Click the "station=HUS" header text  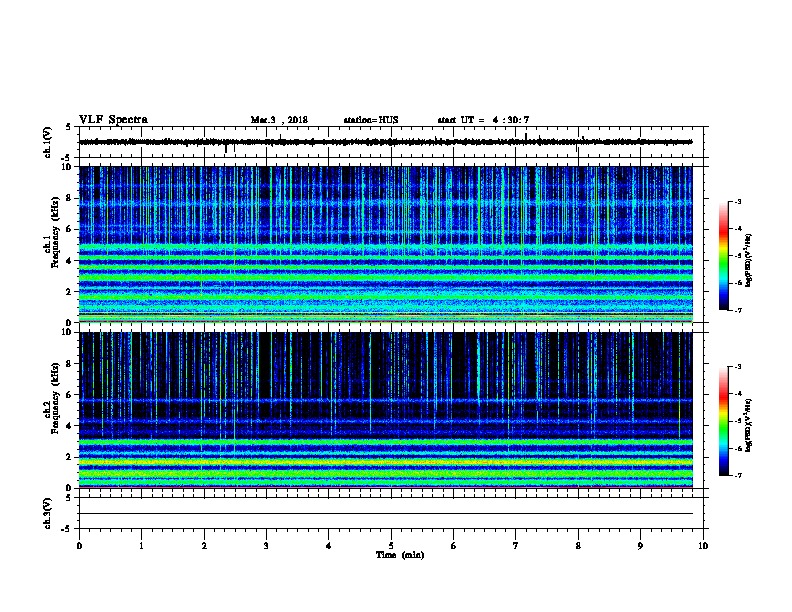click(371, 120)
